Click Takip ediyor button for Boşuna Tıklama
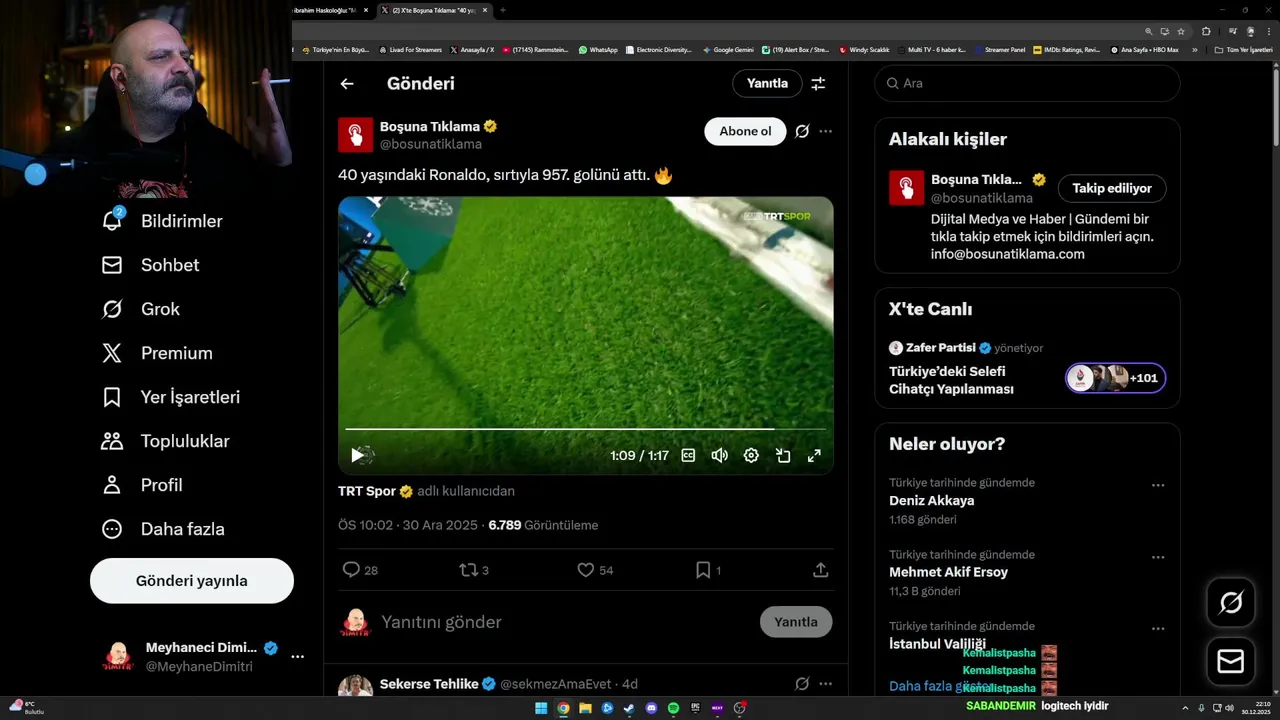Image resolution: width=1280 pixels, height=720 pixels. pos(1112,188)
